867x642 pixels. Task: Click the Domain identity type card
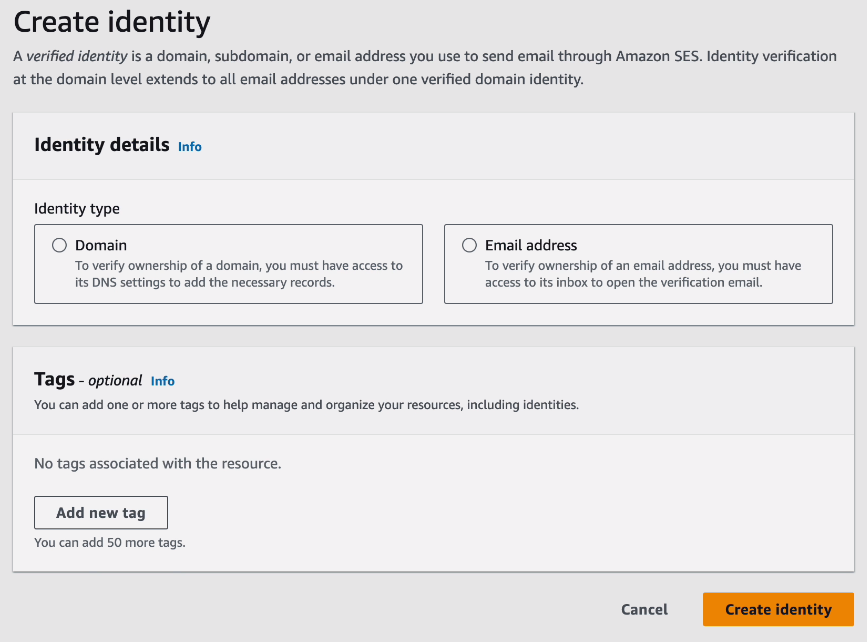point(228,263)
